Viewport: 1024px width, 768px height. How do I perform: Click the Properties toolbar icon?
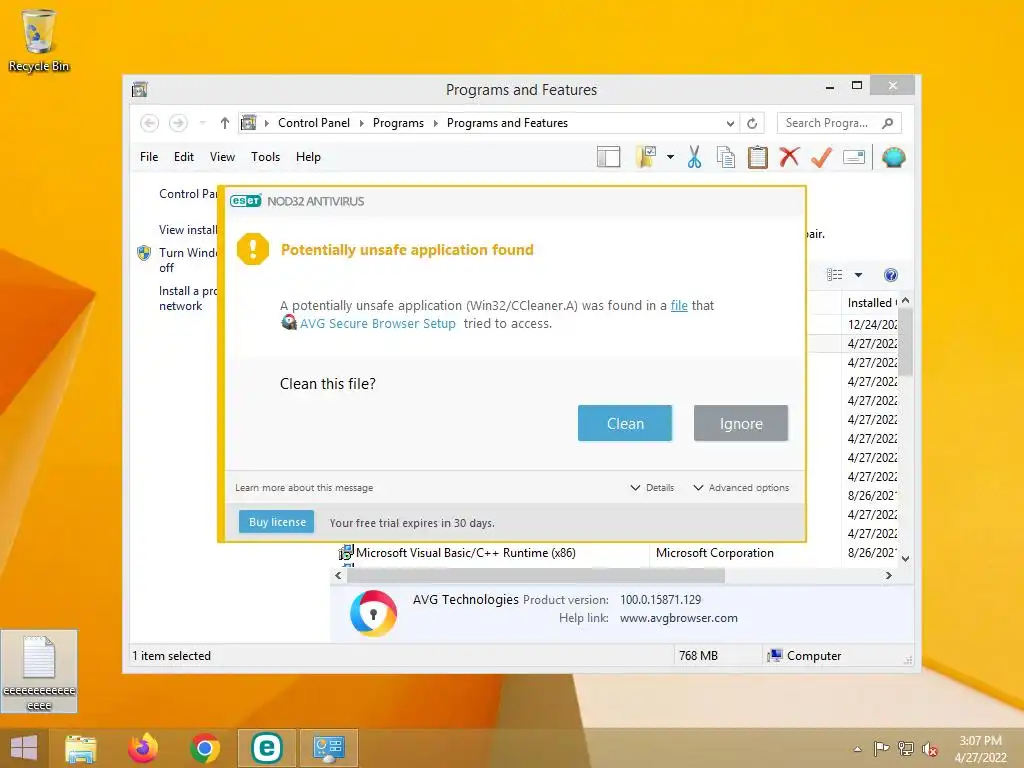pyautogui.click(x=854, y=157)
